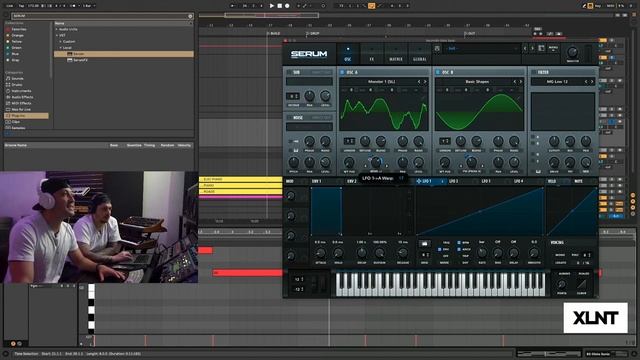Click the transport Stop button
640x360 pixels.
click(x=280, y=6)
